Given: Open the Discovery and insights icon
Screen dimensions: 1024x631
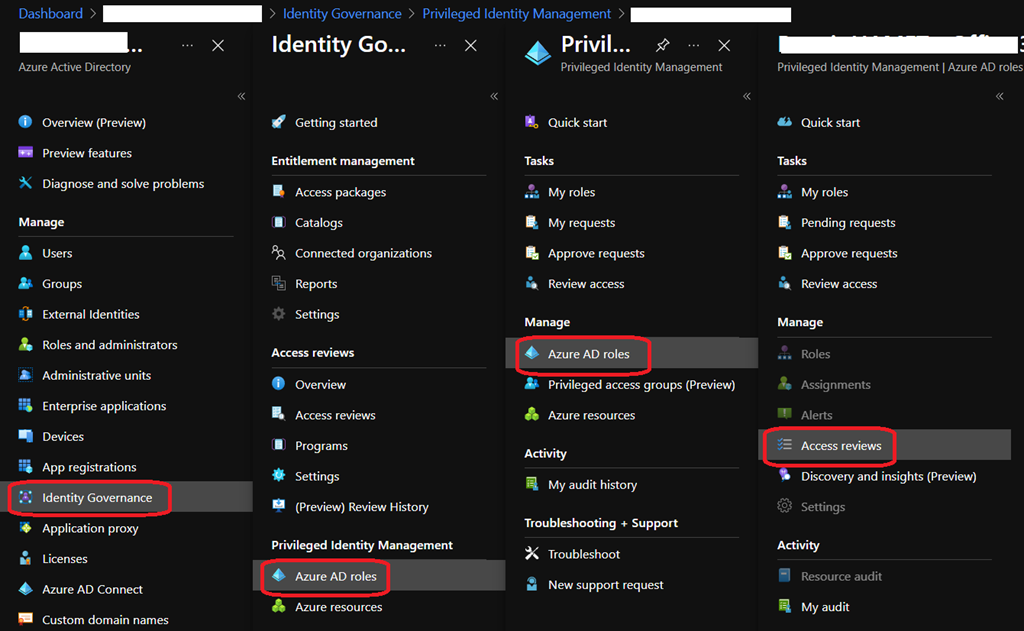Looking at the screenshot, I should (785, 476).
